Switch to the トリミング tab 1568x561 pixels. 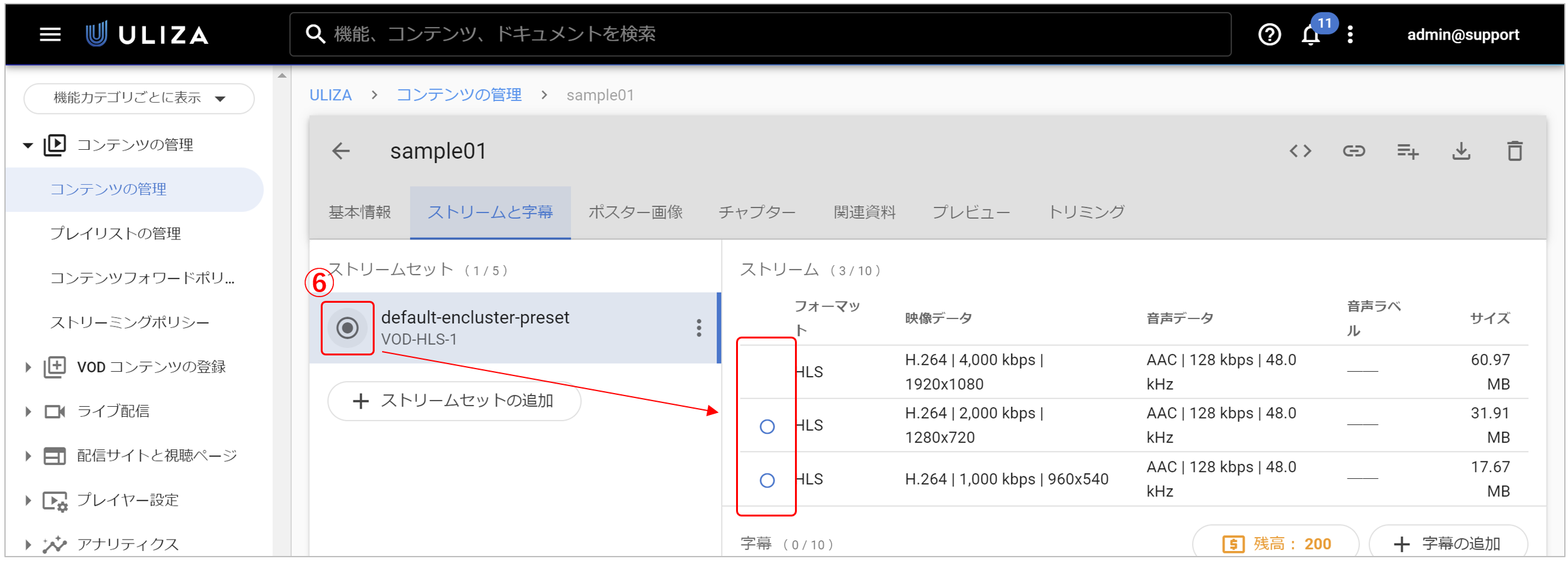pos(1086,212)
